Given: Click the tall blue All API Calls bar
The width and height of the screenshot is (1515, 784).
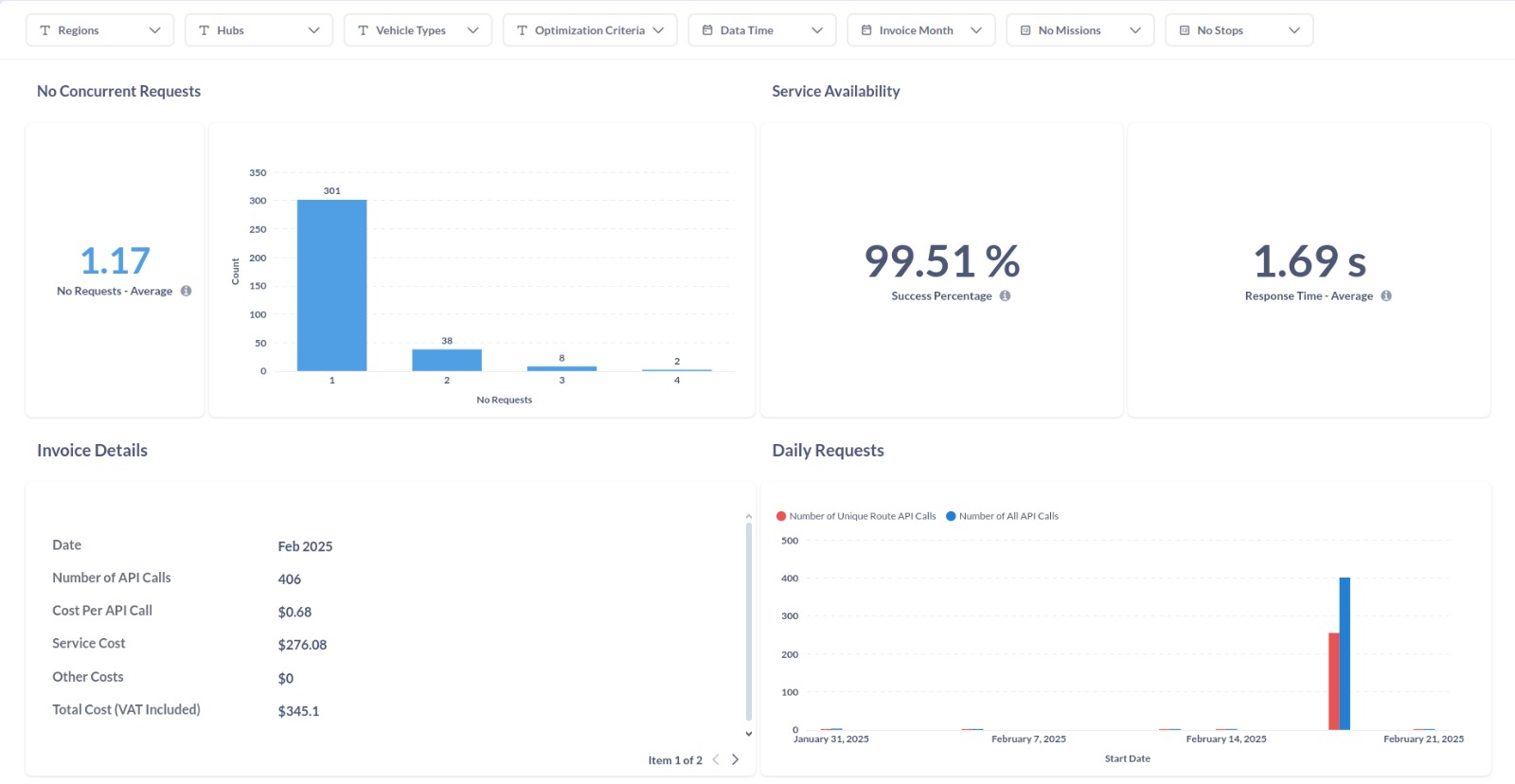Looking at the screenshot, I should click(x=1345, y=653).
